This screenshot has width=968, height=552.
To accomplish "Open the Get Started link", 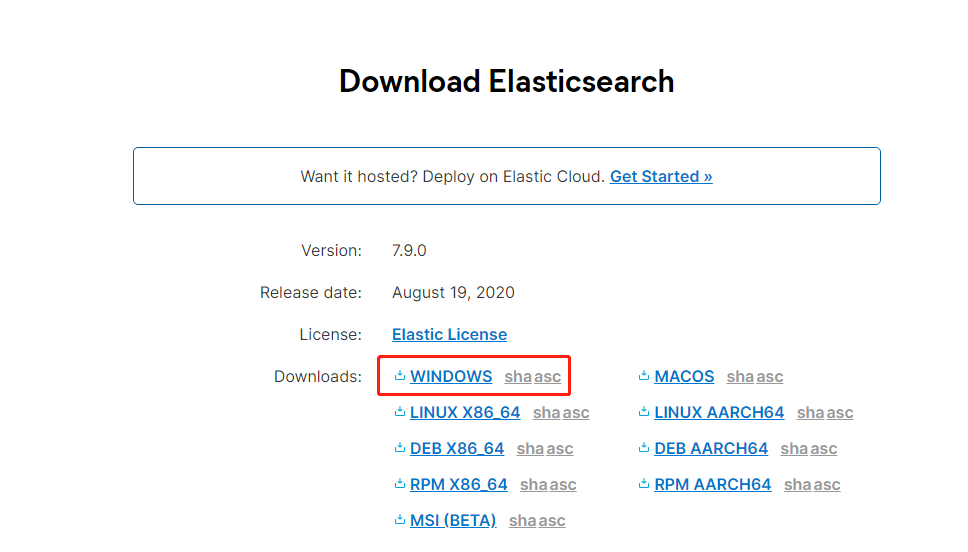I will (x=661, y=177).
